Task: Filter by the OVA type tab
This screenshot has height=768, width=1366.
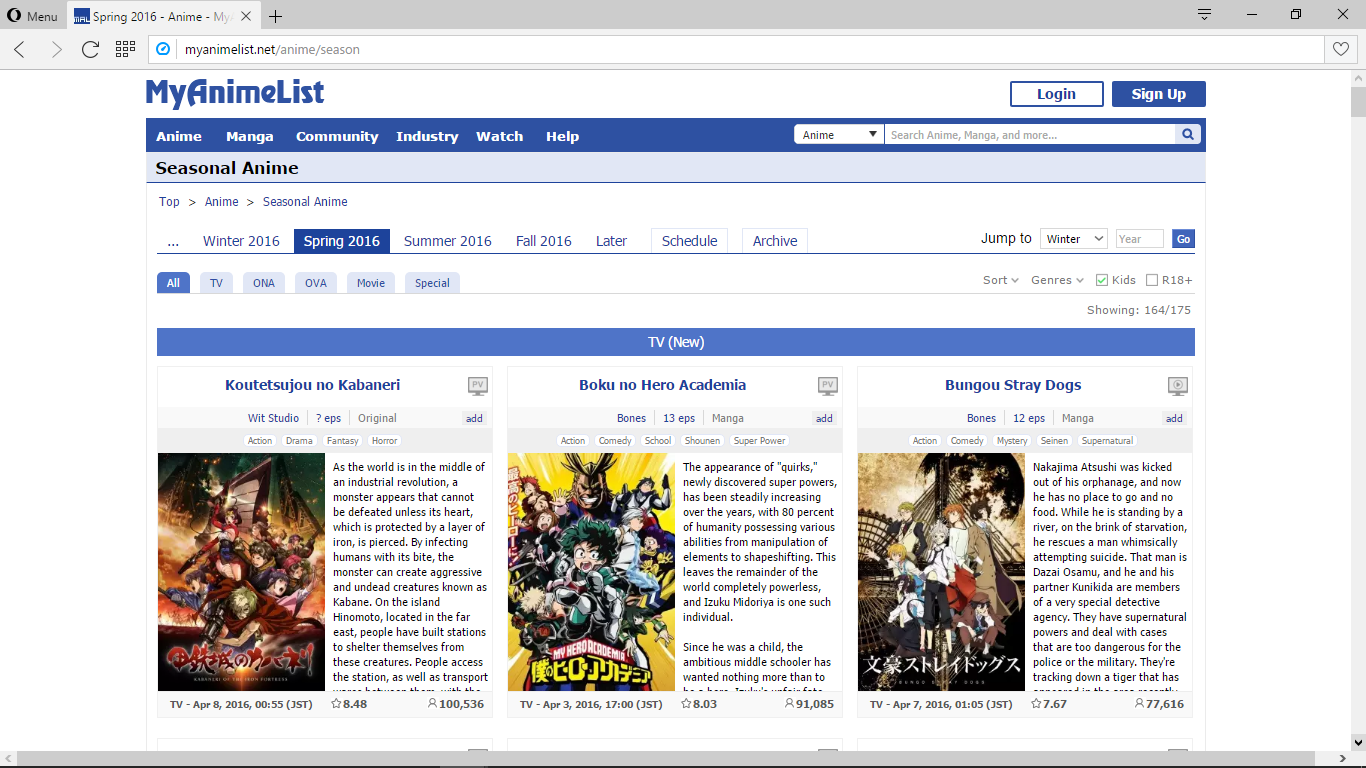Action: (x=316, y=283)
